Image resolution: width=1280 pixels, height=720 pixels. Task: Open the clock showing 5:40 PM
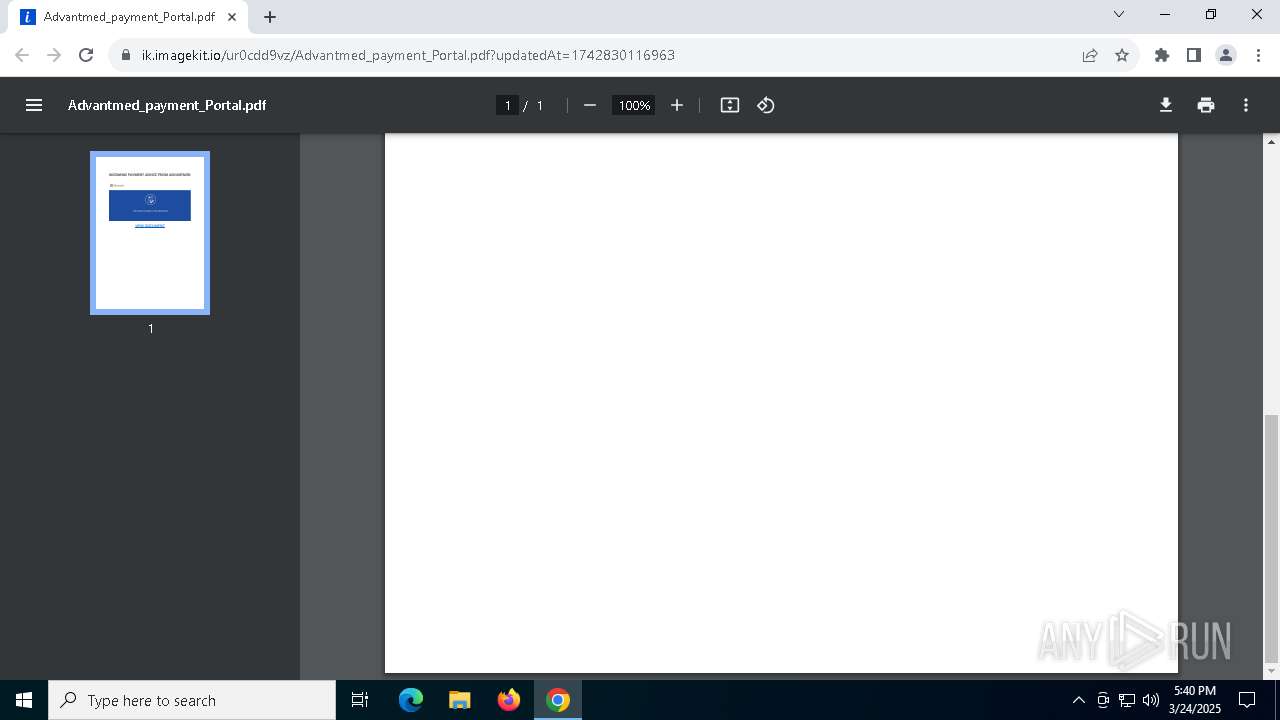pyautogui.click(x=1195, y=700)
